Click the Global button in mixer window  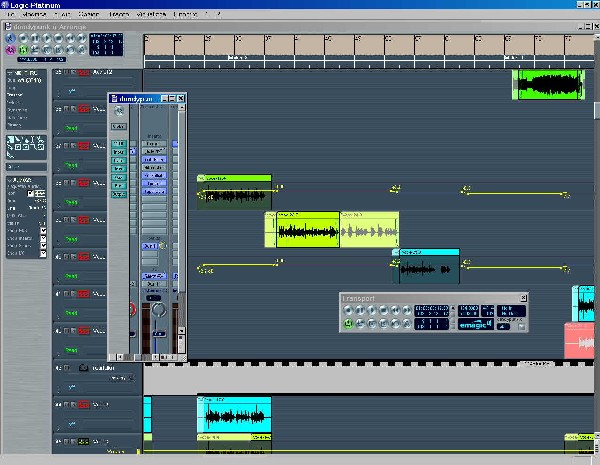(x=119, y=126)
